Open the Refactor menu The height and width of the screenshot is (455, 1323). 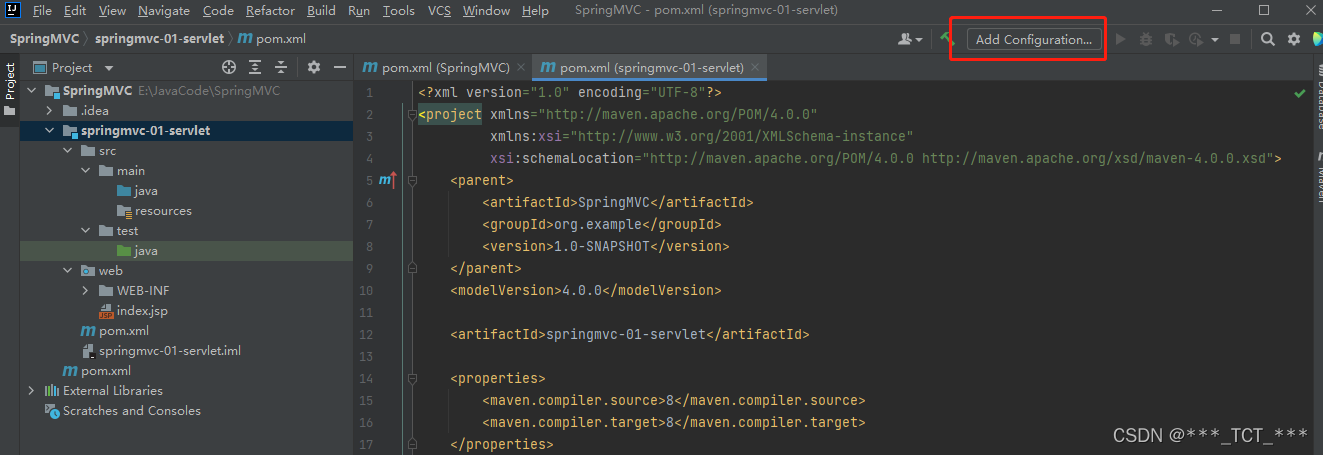(x=270, y=10)
